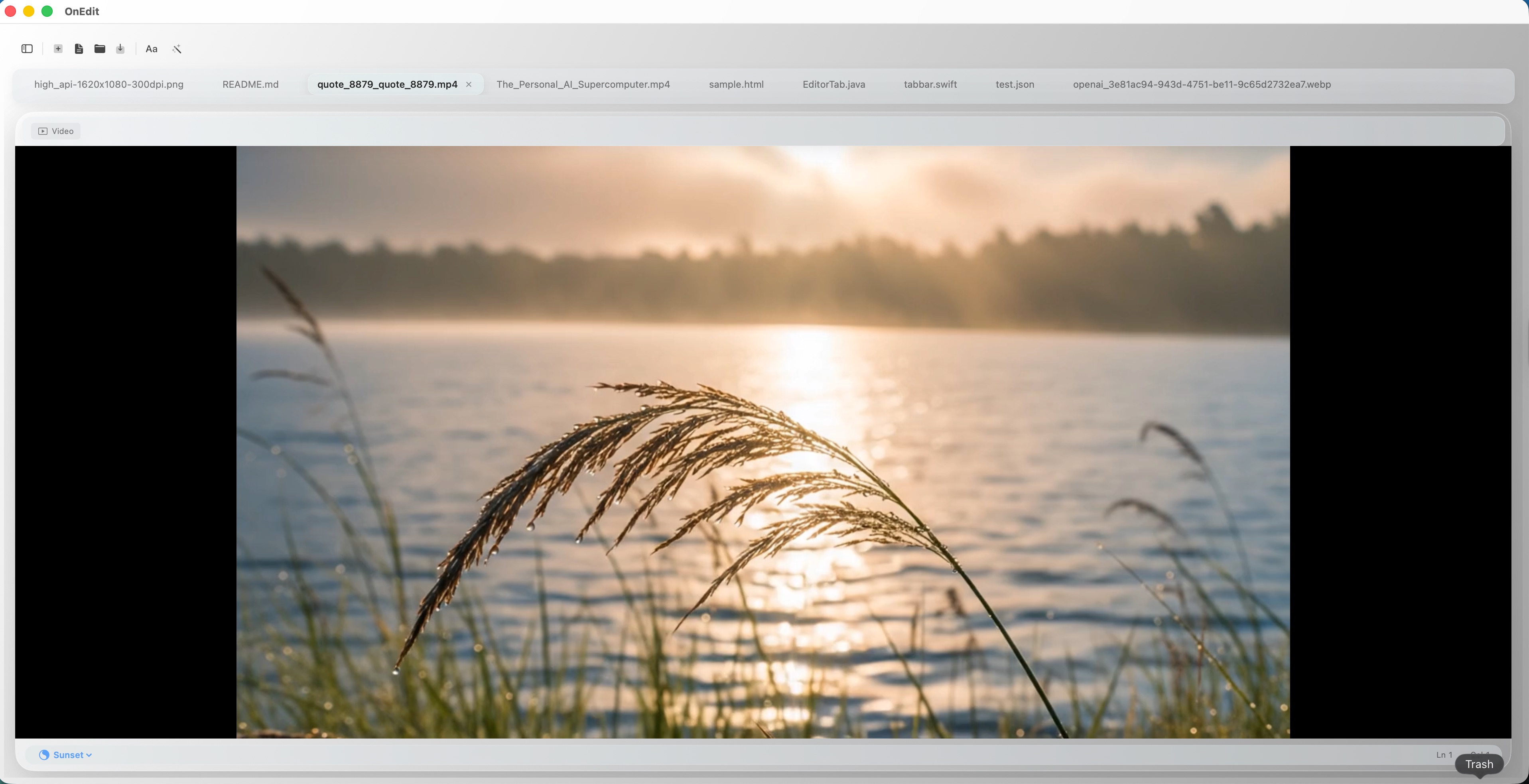Close the quote_8879_quote_8879.mp4 tab
Image resolution: width=1529 pixels, height=784 pixels.
469,84
